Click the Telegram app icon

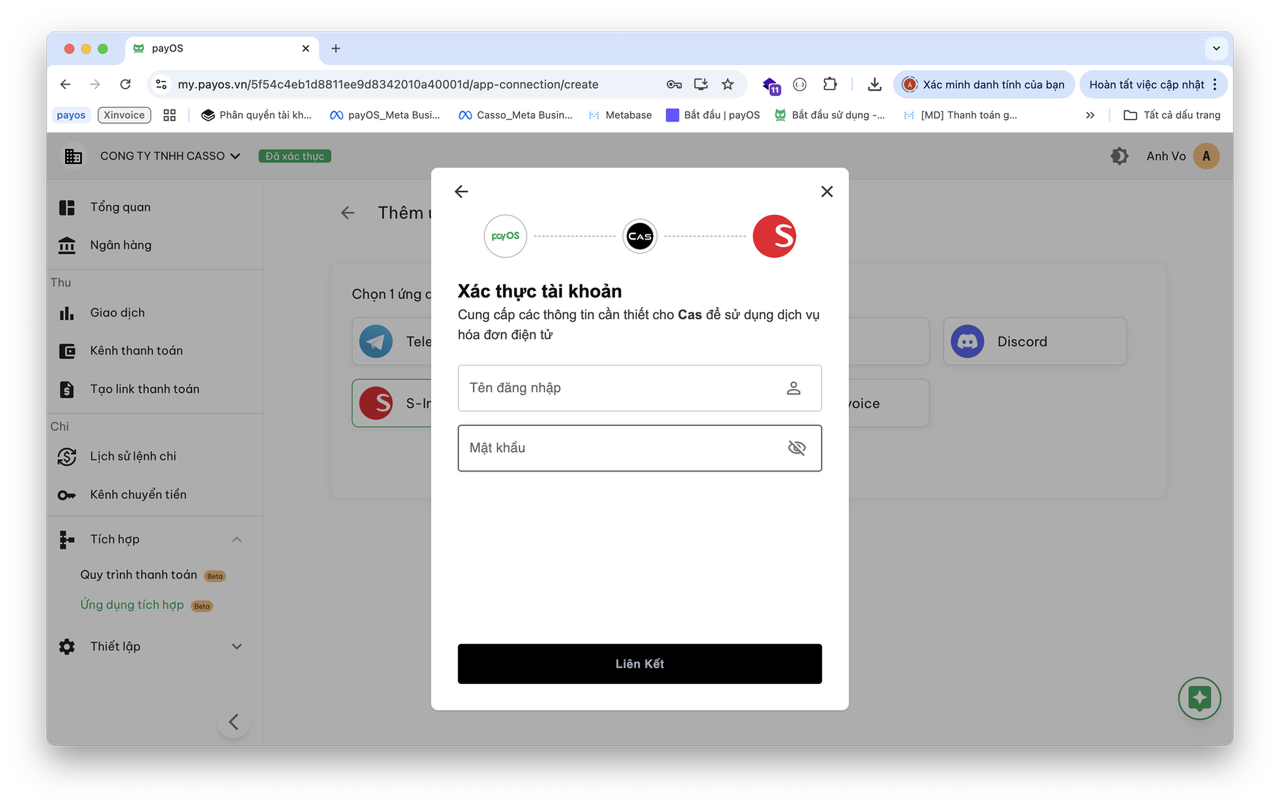tap(376, 342)
